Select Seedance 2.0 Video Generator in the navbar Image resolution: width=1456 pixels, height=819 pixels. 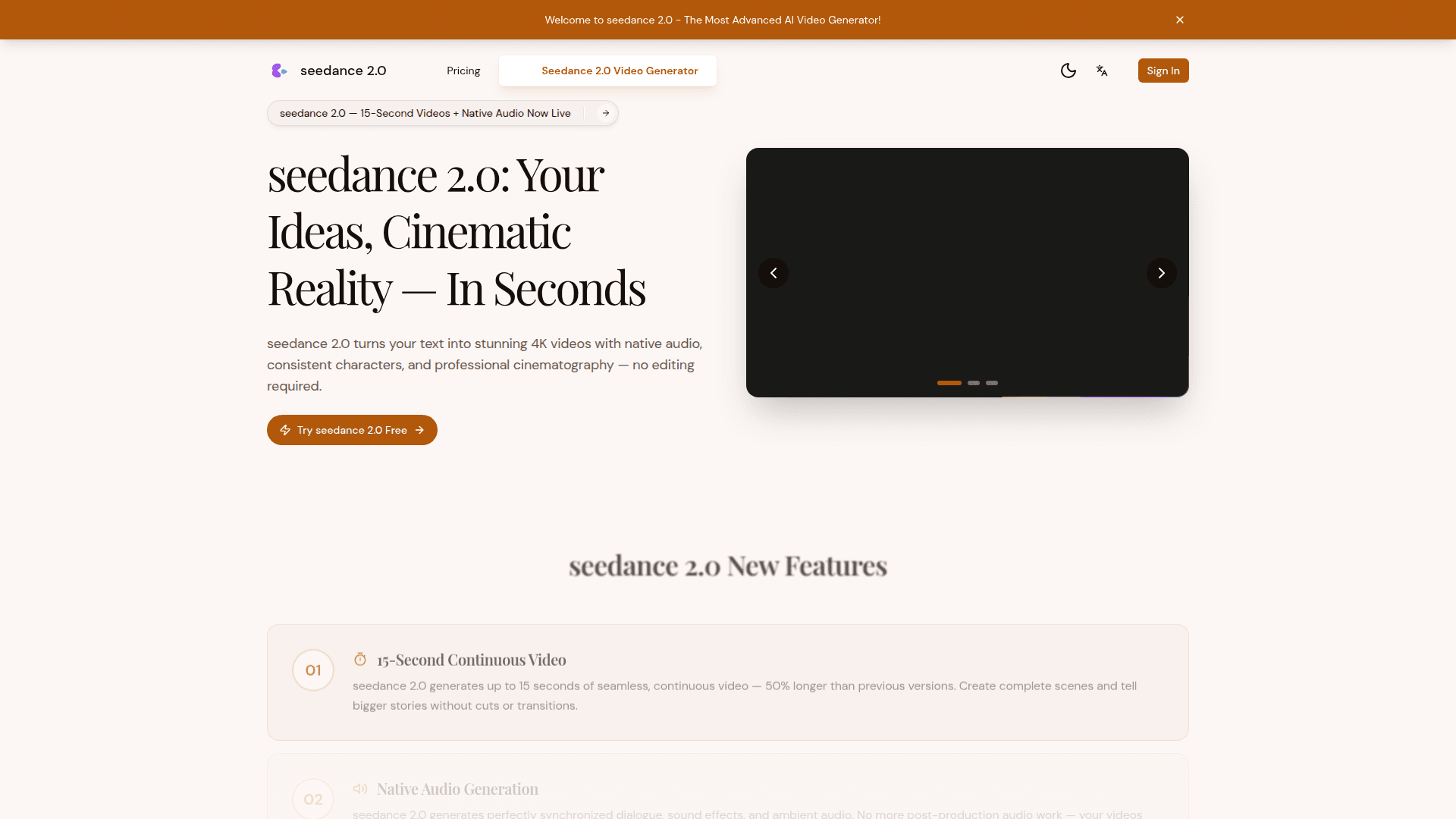pos(619,71)
